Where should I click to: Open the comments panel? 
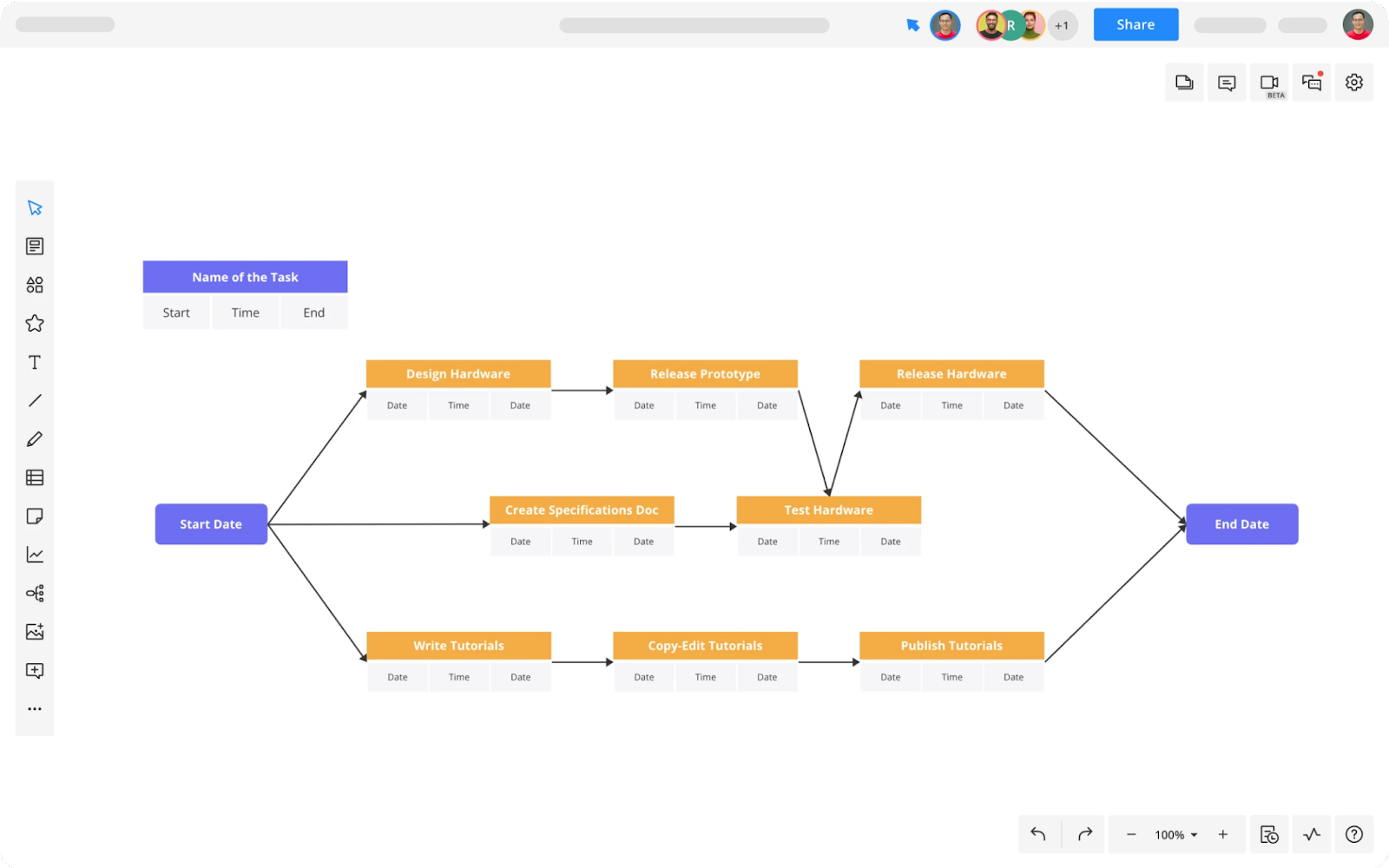pyautogui.click(x=1227, y=82)
